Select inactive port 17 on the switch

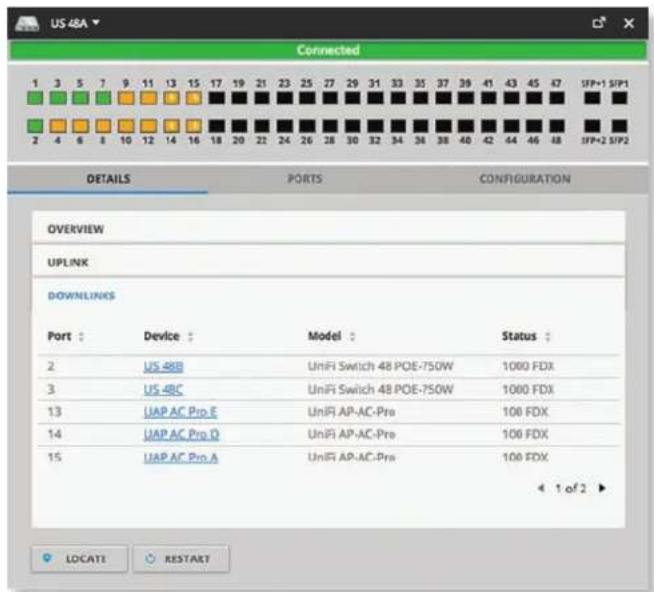216,98
